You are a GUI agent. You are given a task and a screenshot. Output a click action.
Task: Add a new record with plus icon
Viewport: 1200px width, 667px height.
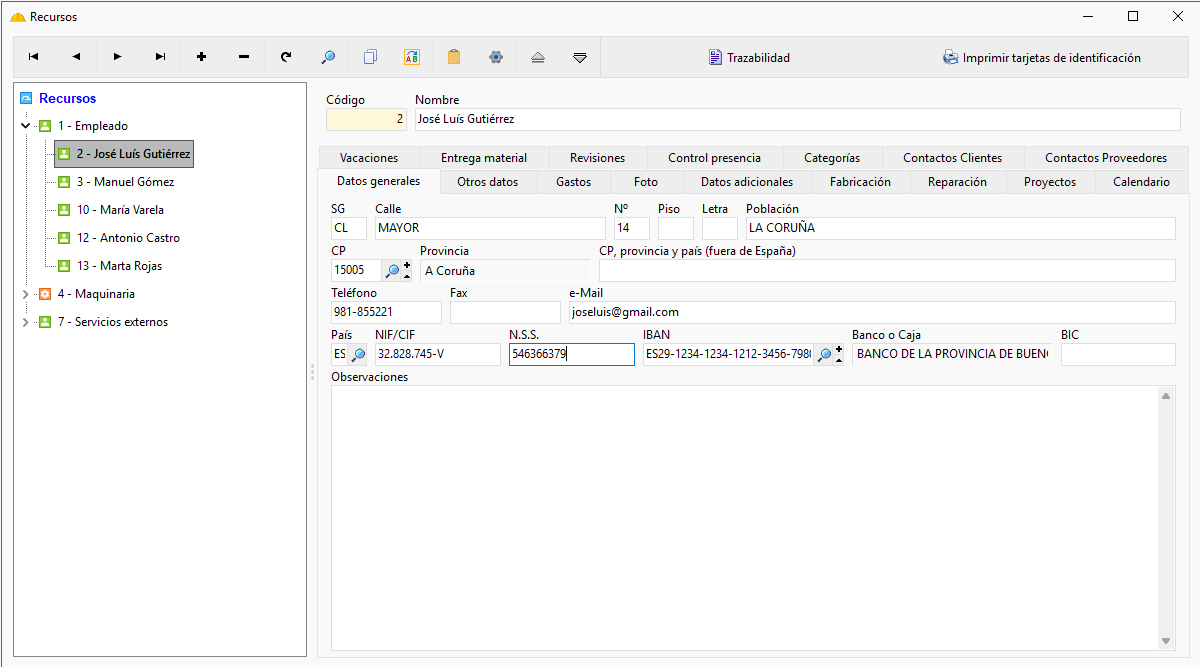click(202, 57)
